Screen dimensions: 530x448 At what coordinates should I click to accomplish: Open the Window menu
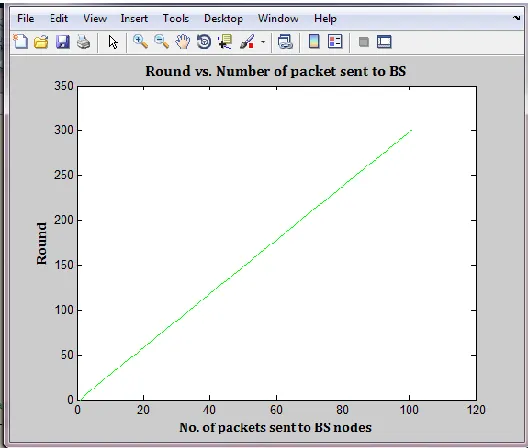pos(278,18)
